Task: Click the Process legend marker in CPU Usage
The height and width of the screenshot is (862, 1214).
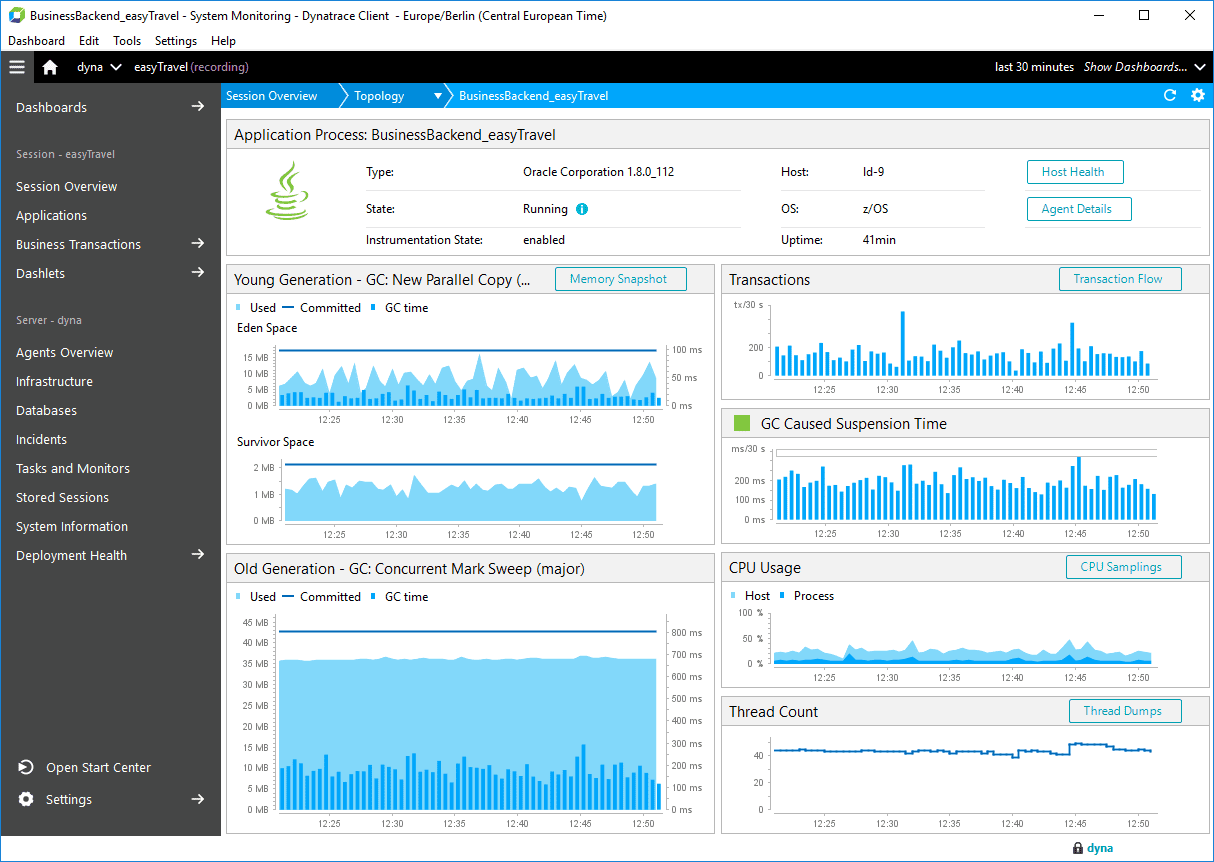Action: pos(783,596)
